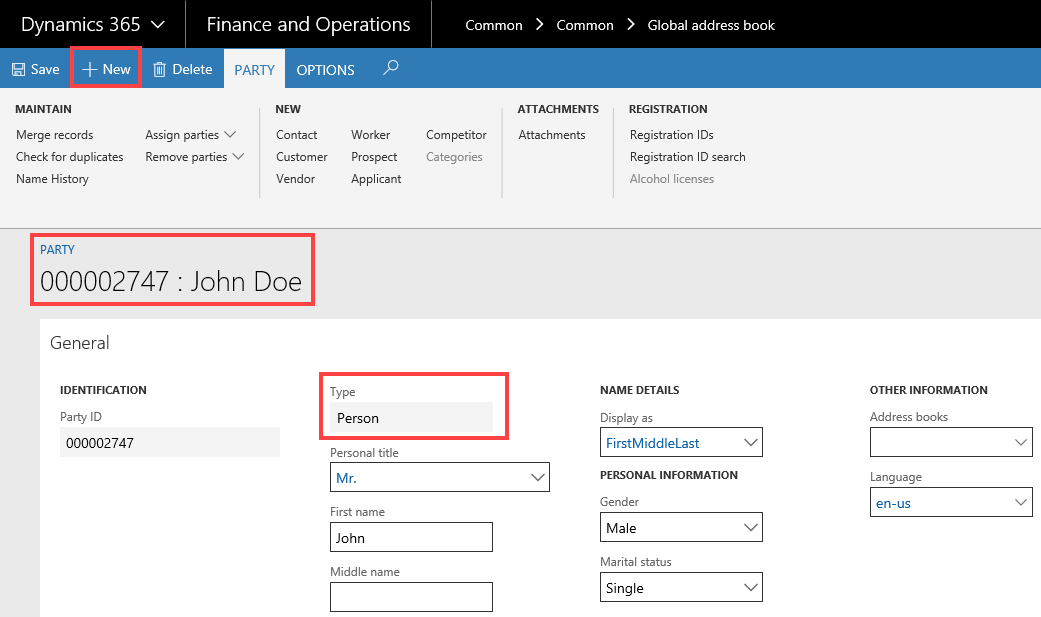The height and width of the screenshot is (617, 1041).
Task: Click the Middle name input field
Action: pyautogui.click(x=411, y=597)
